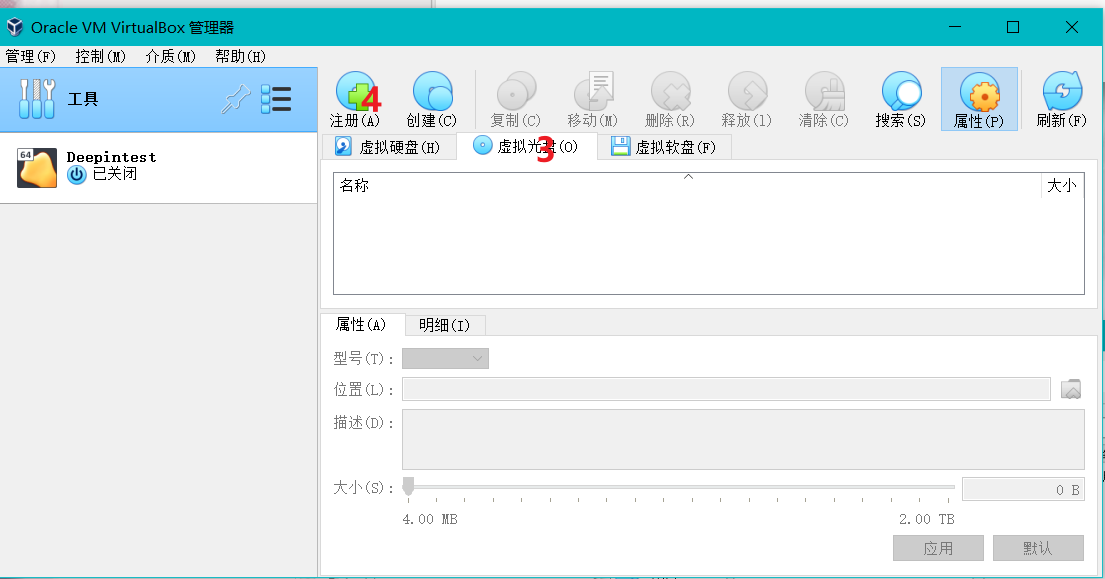Open the 介质(M) menu
This screenshot has height=579, width=1105.
pyautogui.click(x=170, y=56)
